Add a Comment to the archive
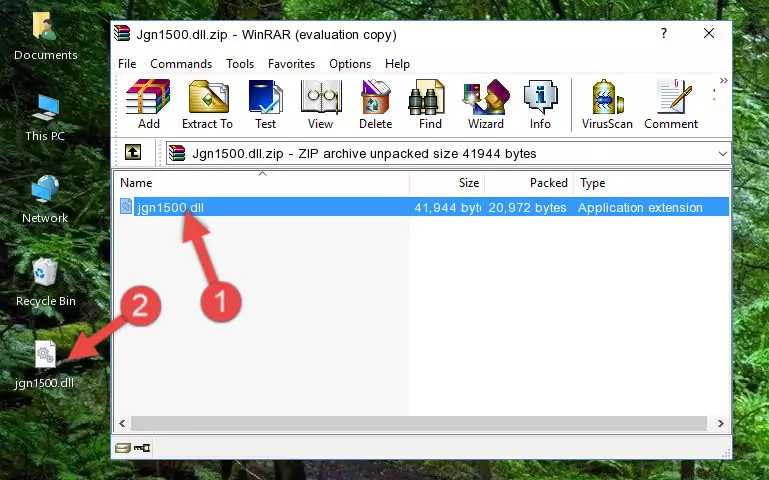769x480 pixels. pos(671,104)
